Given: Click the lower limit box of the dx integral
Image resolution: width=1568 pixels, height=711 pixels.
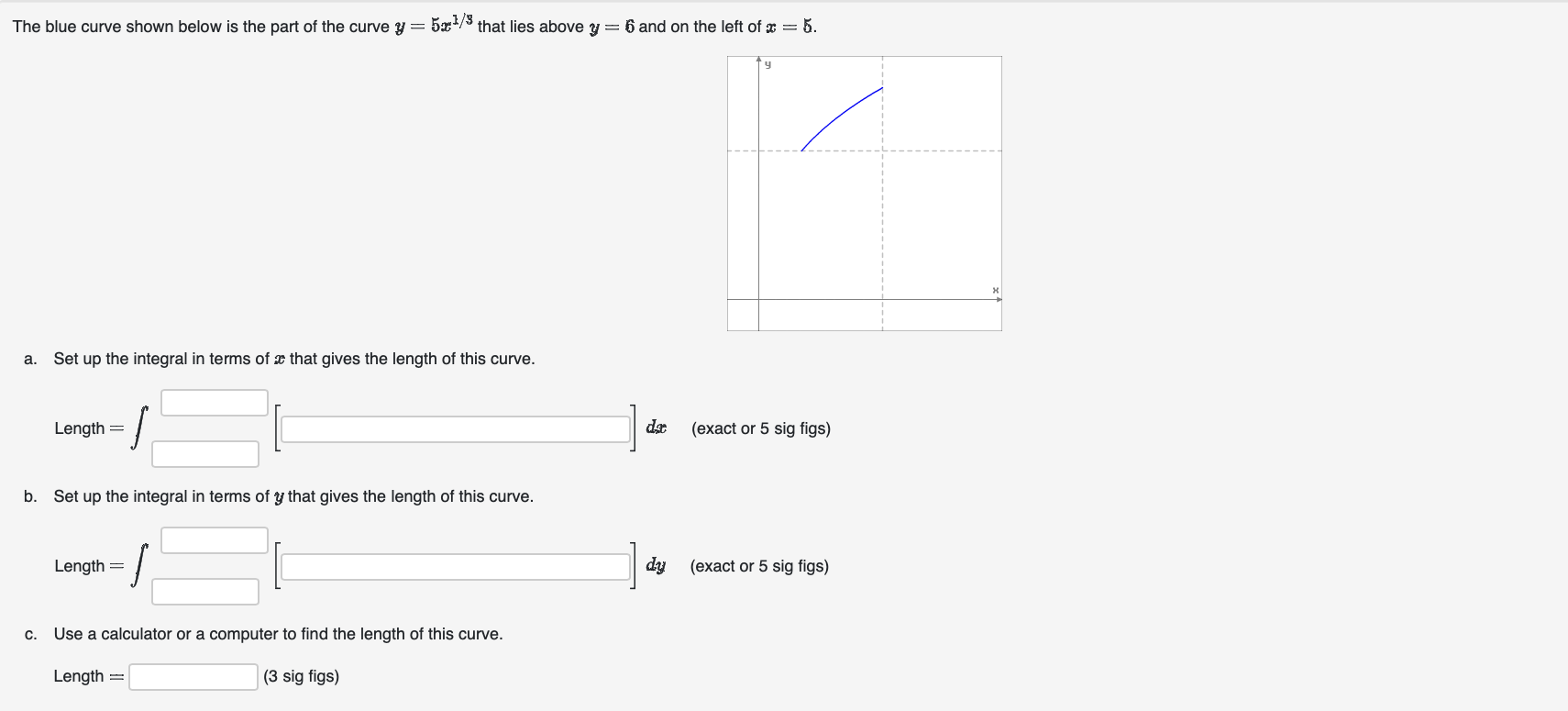Looking at the screenshot, I should pyautogui.click(x=204, y=453).
